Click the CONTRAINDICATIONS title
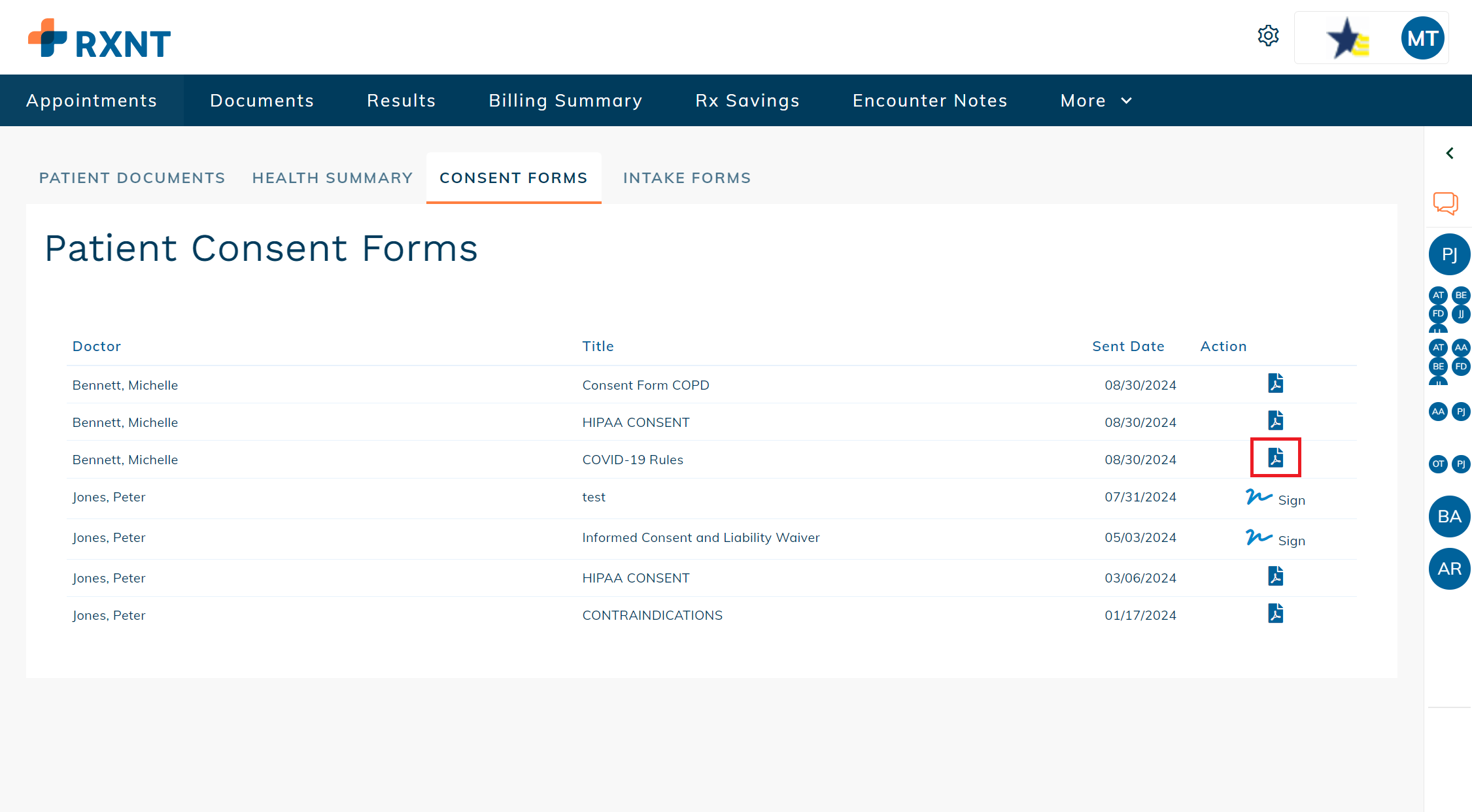Viewport: 1472px width, 812px height. 652,615
